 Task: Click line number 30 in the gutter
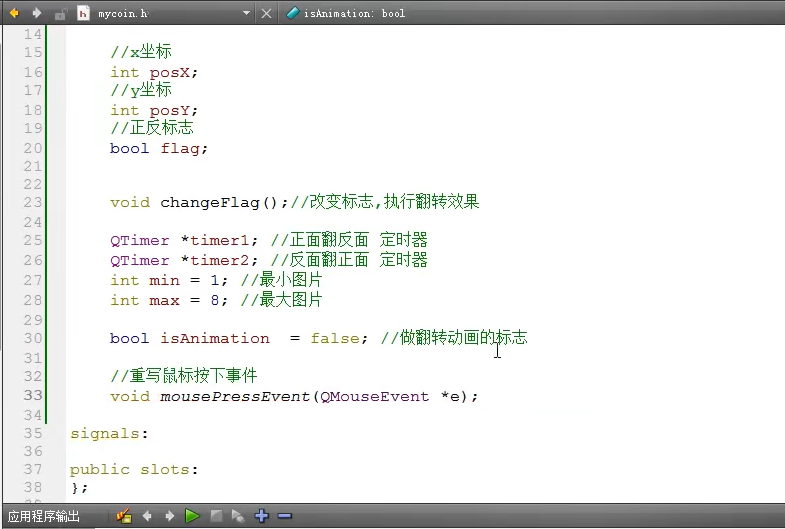click(x=33, y=338)
